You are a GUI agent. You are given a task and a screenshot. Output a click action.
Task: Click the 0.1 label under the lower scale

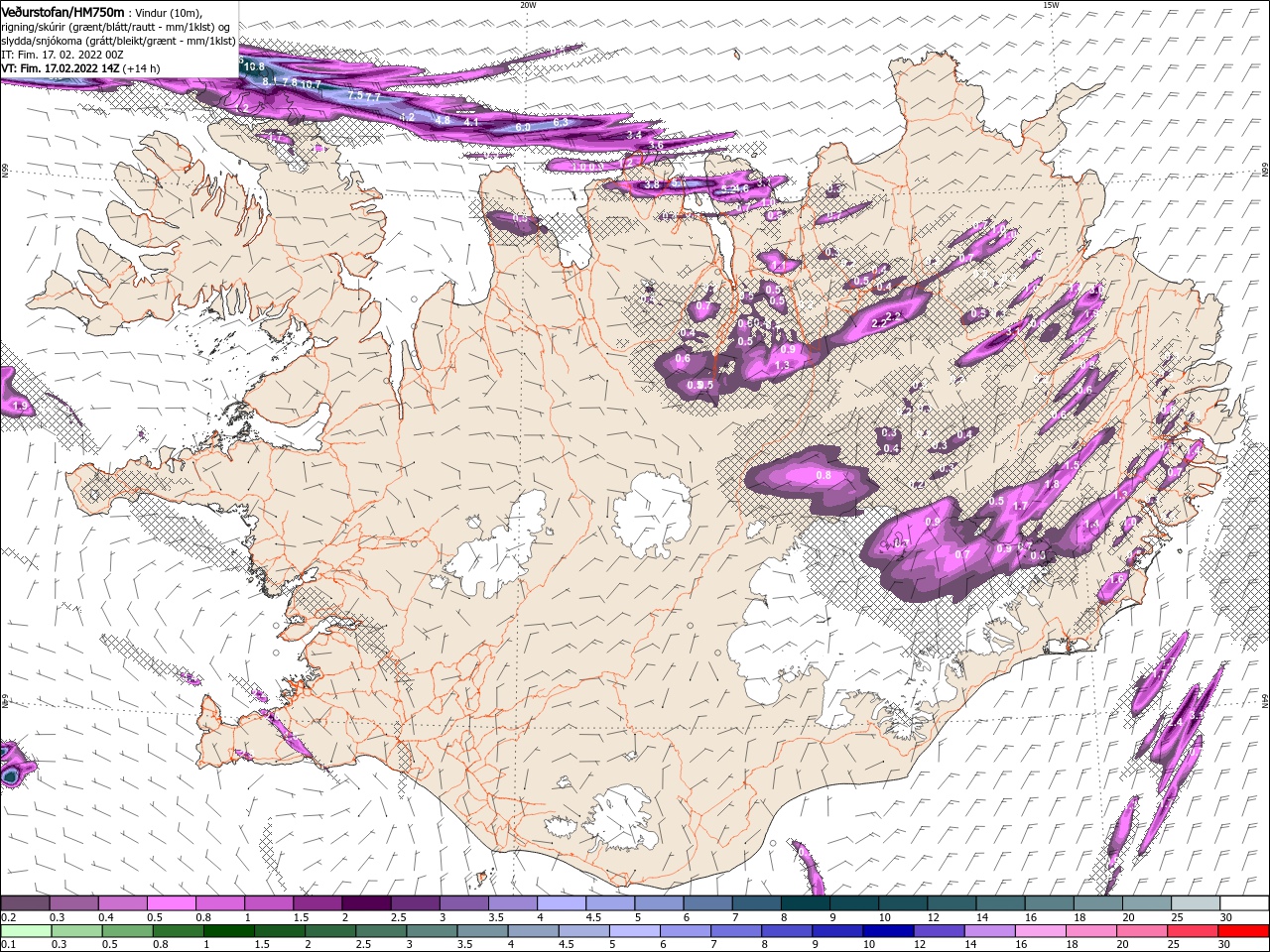[8, 945]
